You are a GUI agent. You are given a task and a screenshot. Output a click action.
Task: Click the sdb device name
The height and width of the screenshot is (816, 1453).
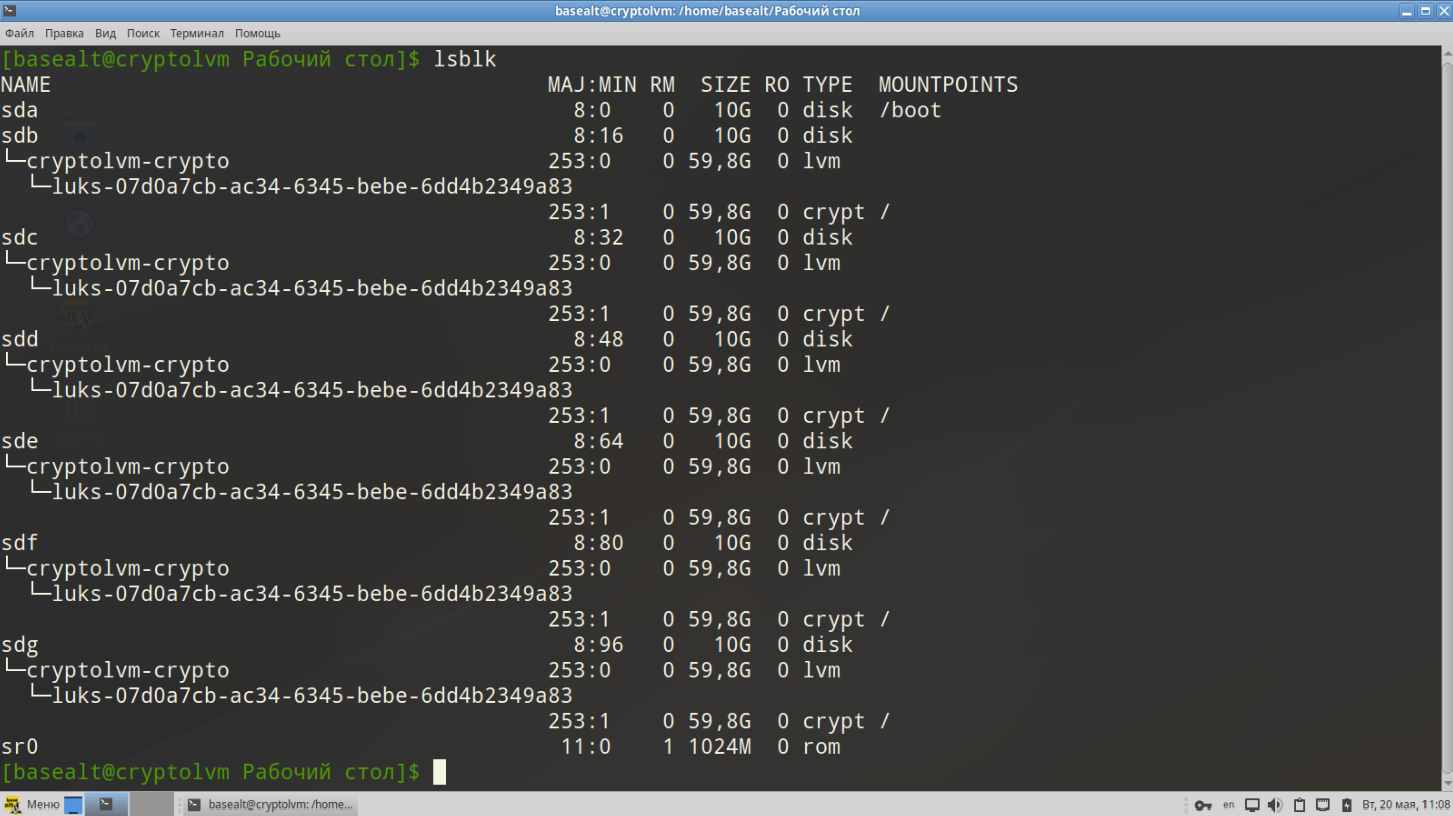(20, 136)
